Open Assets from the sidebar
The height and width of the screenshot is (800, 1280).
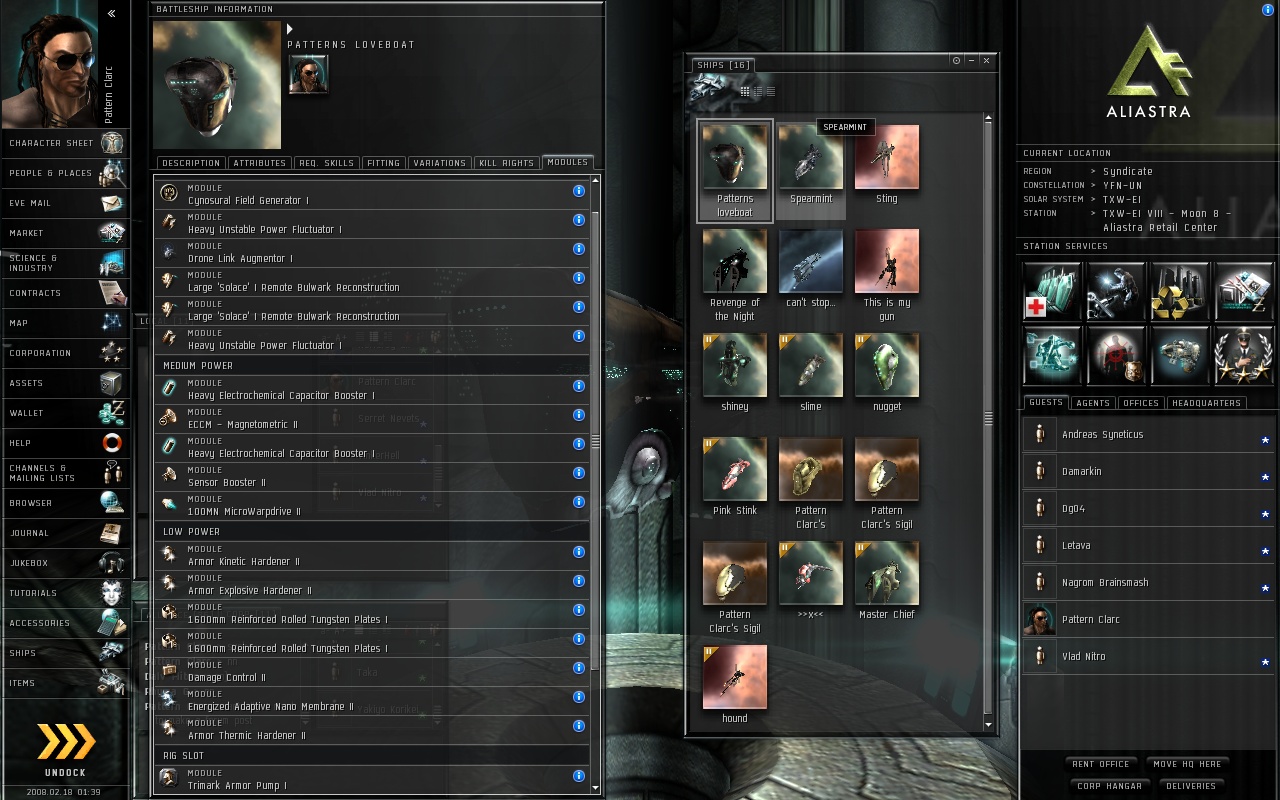coord(65,383)
